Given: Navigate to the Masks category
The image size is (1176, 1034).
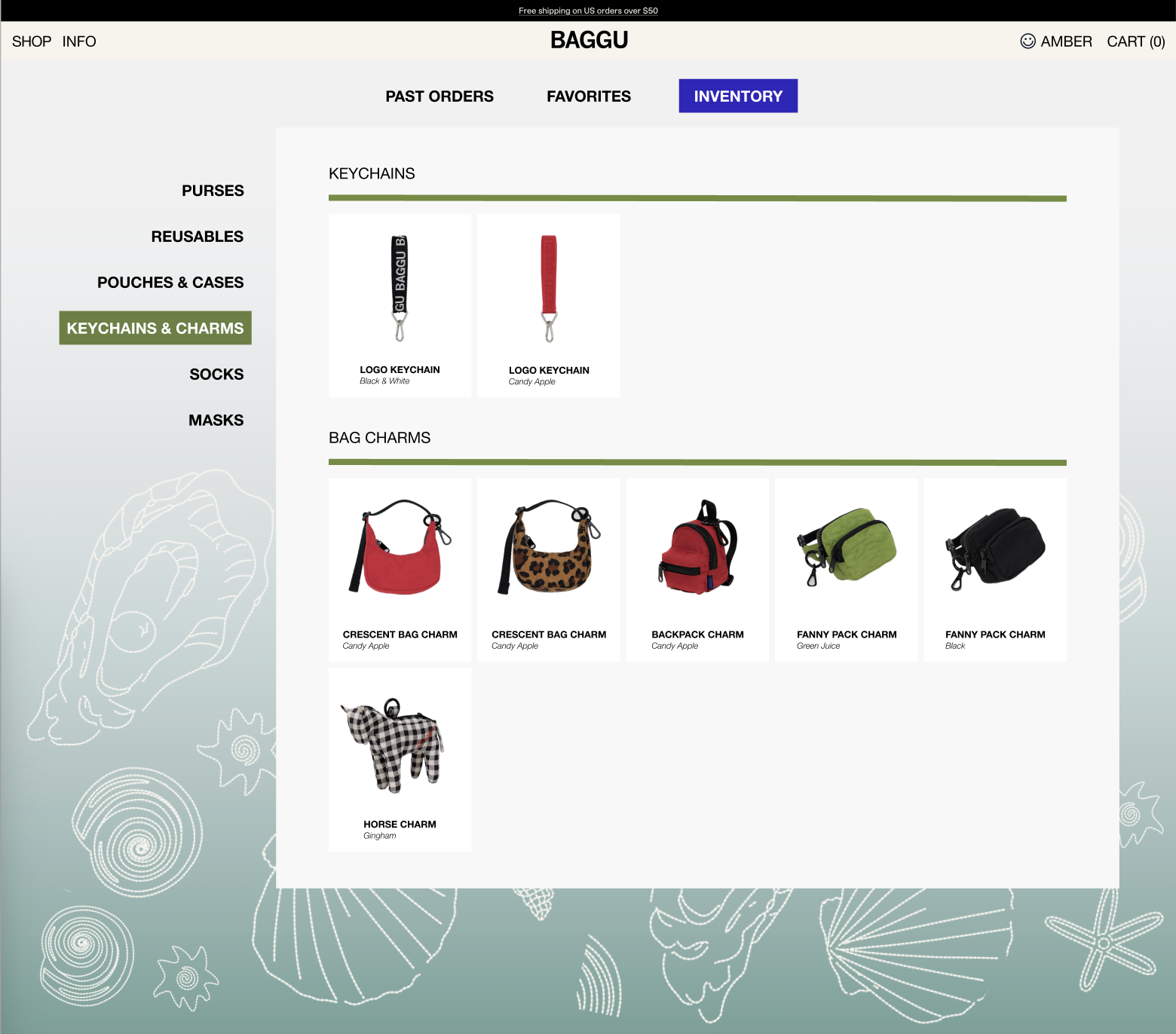Looking at the screenshot, I should pos(216,421).
